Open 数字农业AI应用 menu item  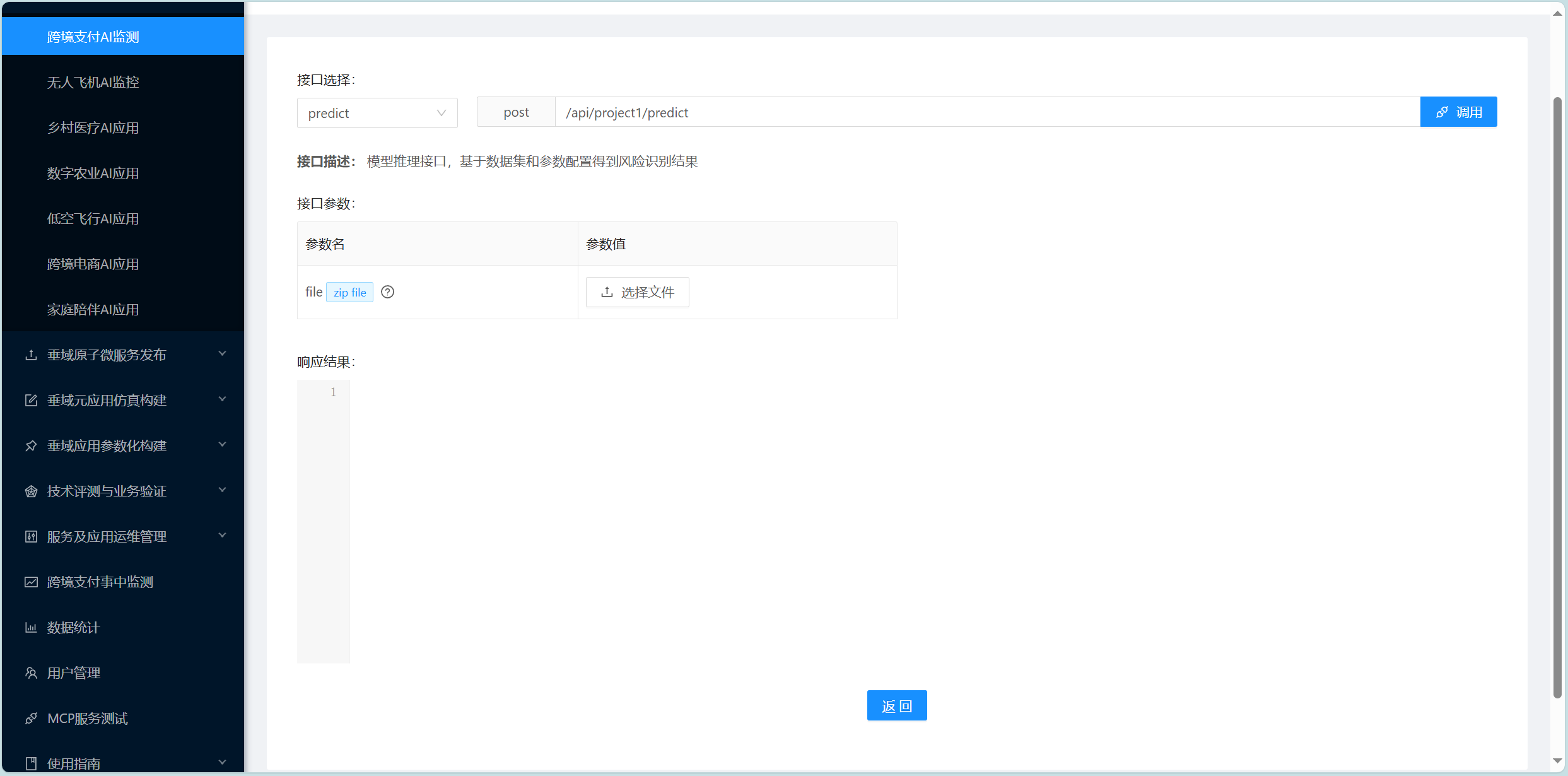coord(123,173)
